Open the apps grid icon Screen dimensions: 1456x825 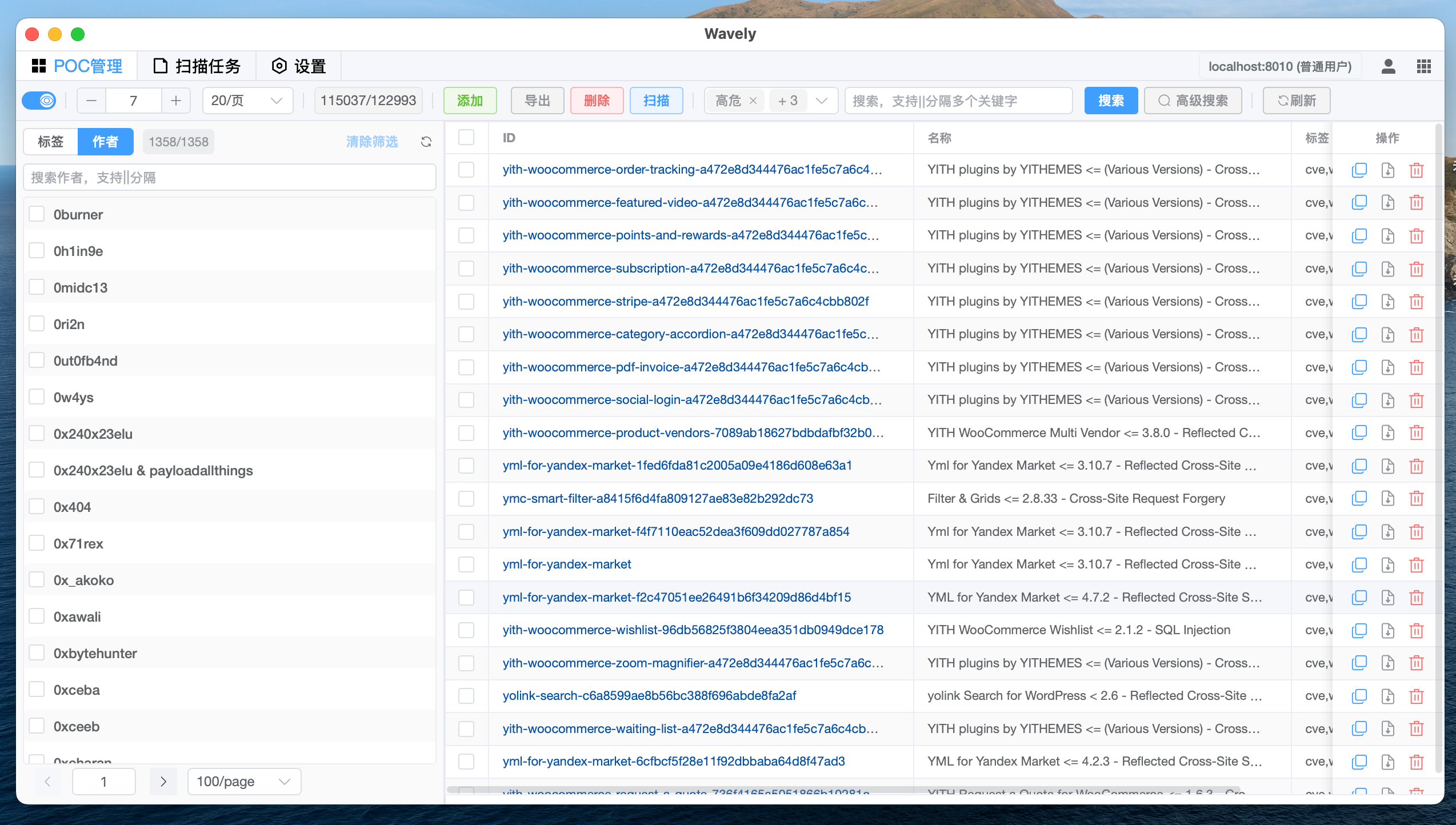1424,66
